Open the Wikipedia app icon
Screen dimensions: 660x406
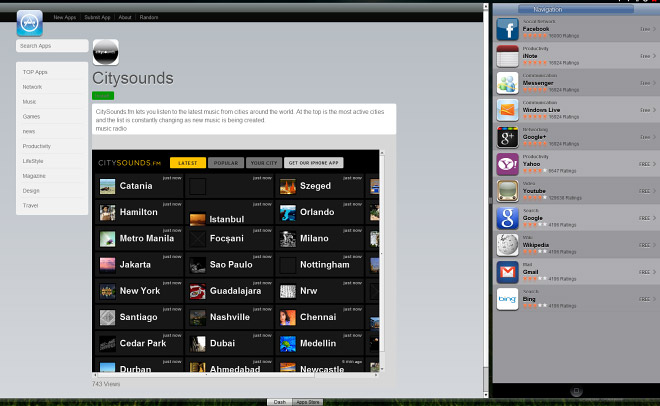507,245
